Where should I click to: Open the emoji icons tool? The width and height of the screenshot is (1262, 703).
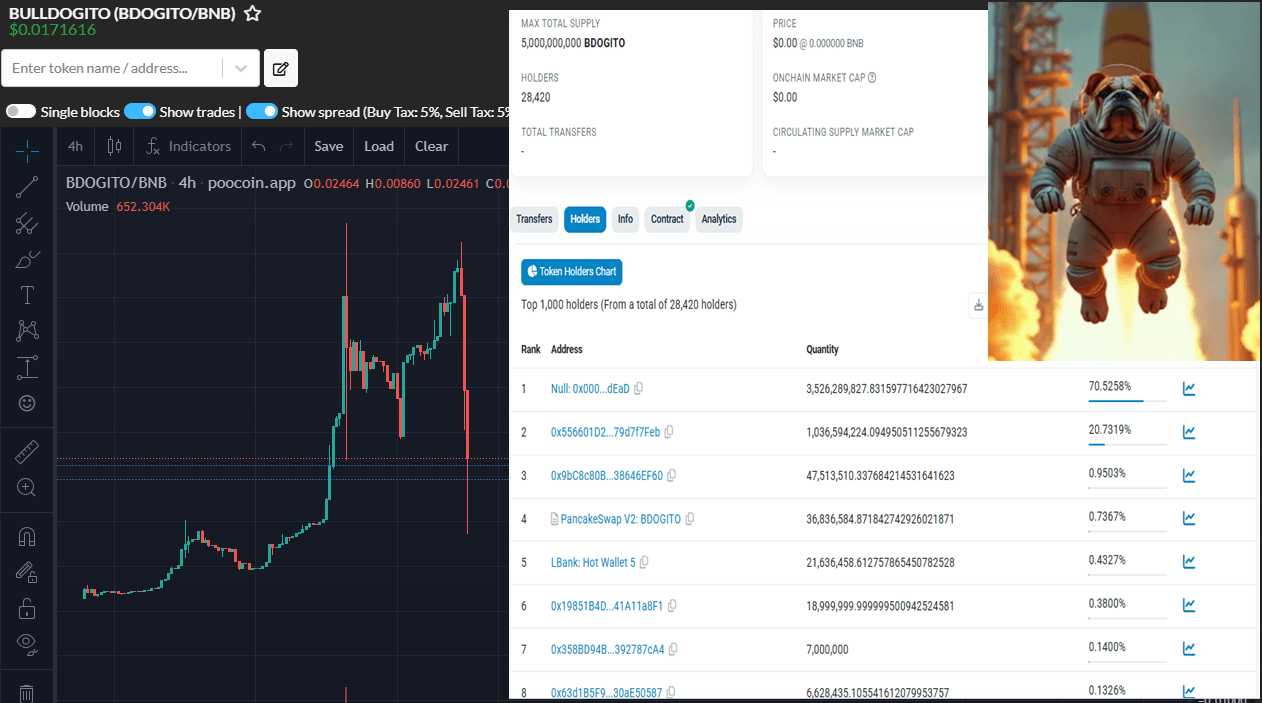click(x=27, y=403)
